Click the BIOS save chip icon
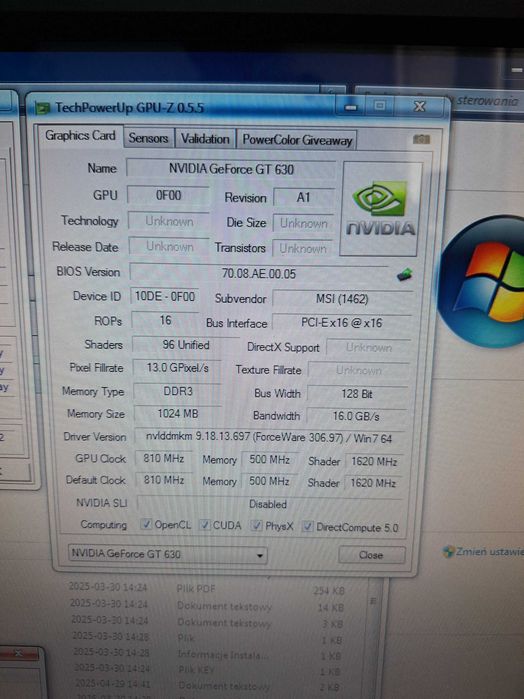The height and width of the screenshot is (699, 524). pos(404,274)
